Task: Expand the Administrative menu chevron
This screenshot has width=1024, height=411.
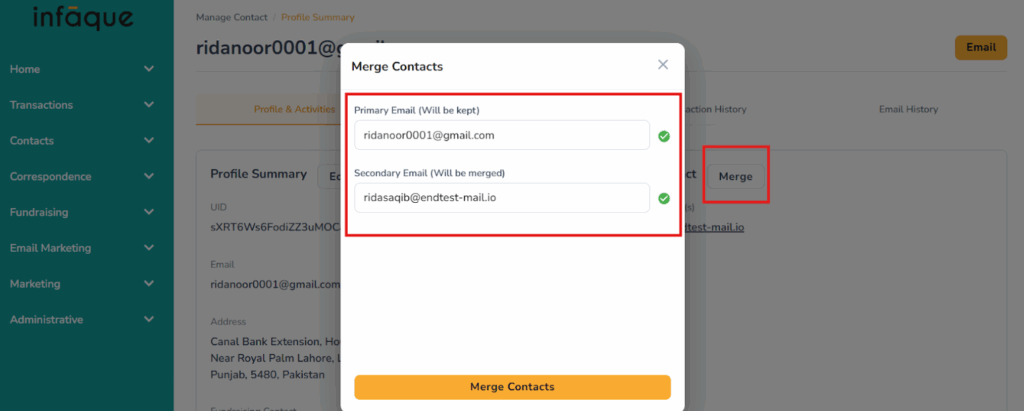Action: click(x=149, y=320)
